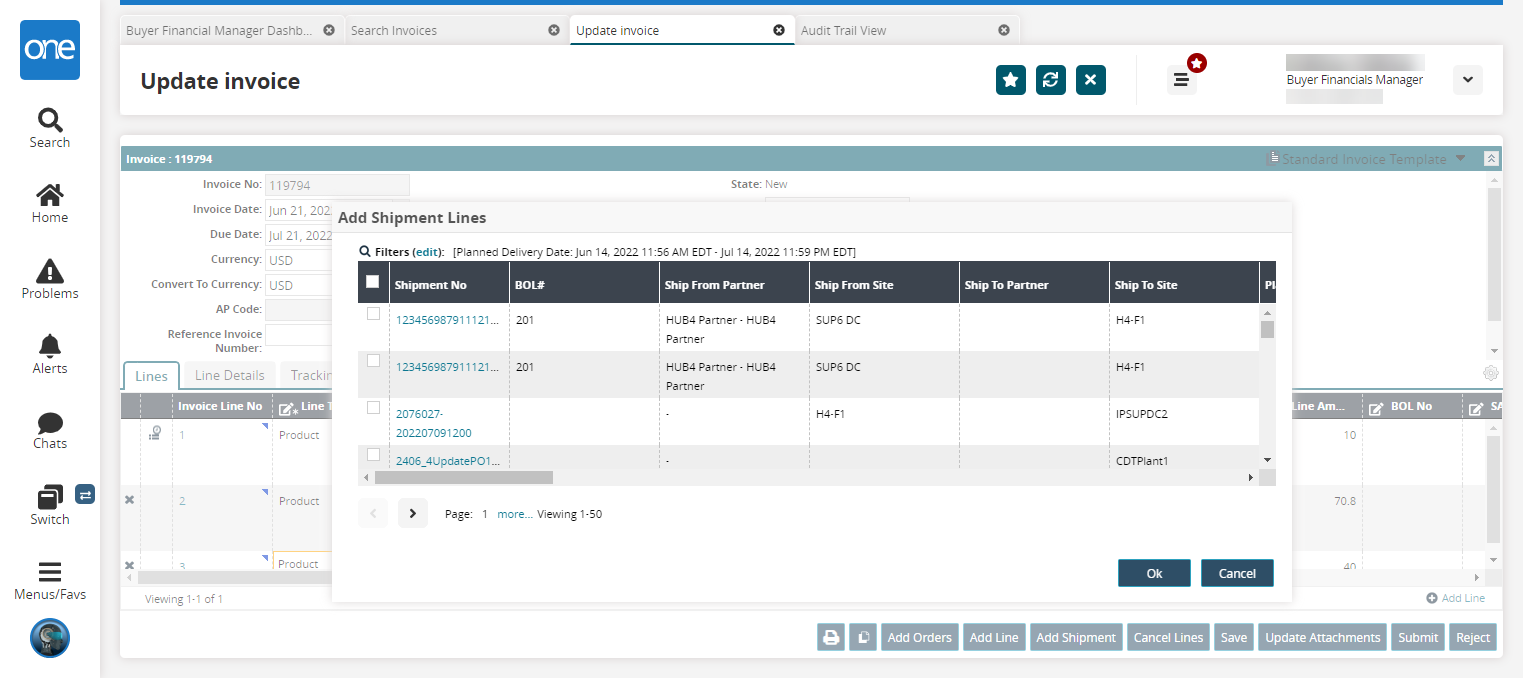This screenshot has height=678, width=1523.
Task: Check the first shipment row checkbox
Action: [x=373, y=314]
